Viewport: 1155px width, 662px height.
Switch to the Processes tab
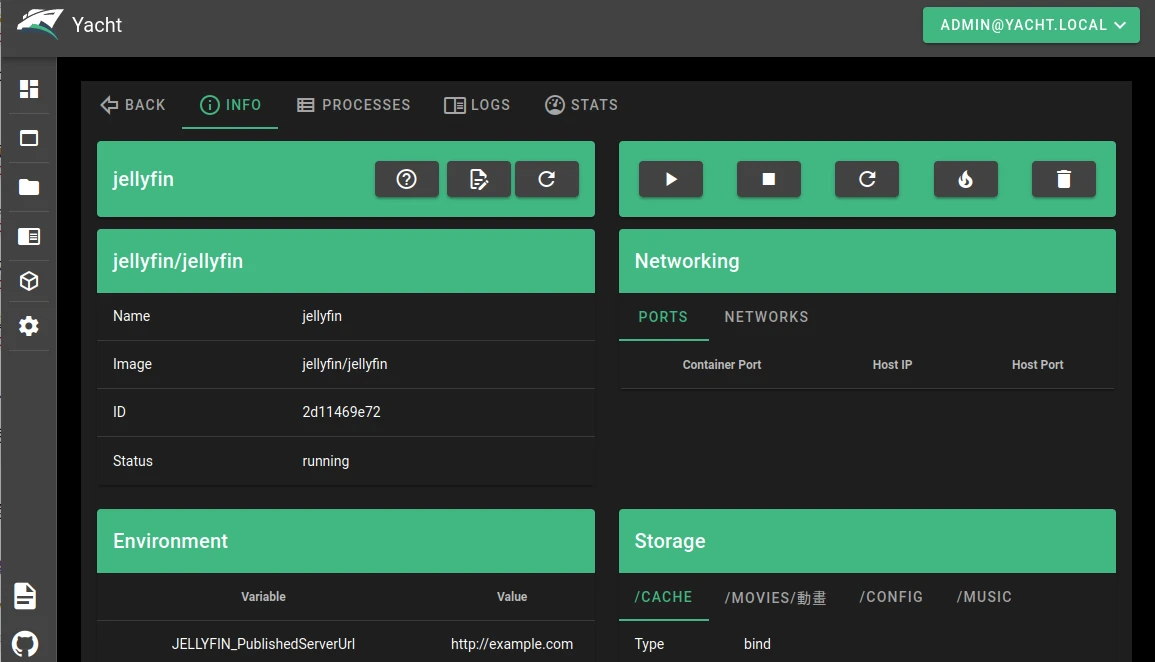354,105
